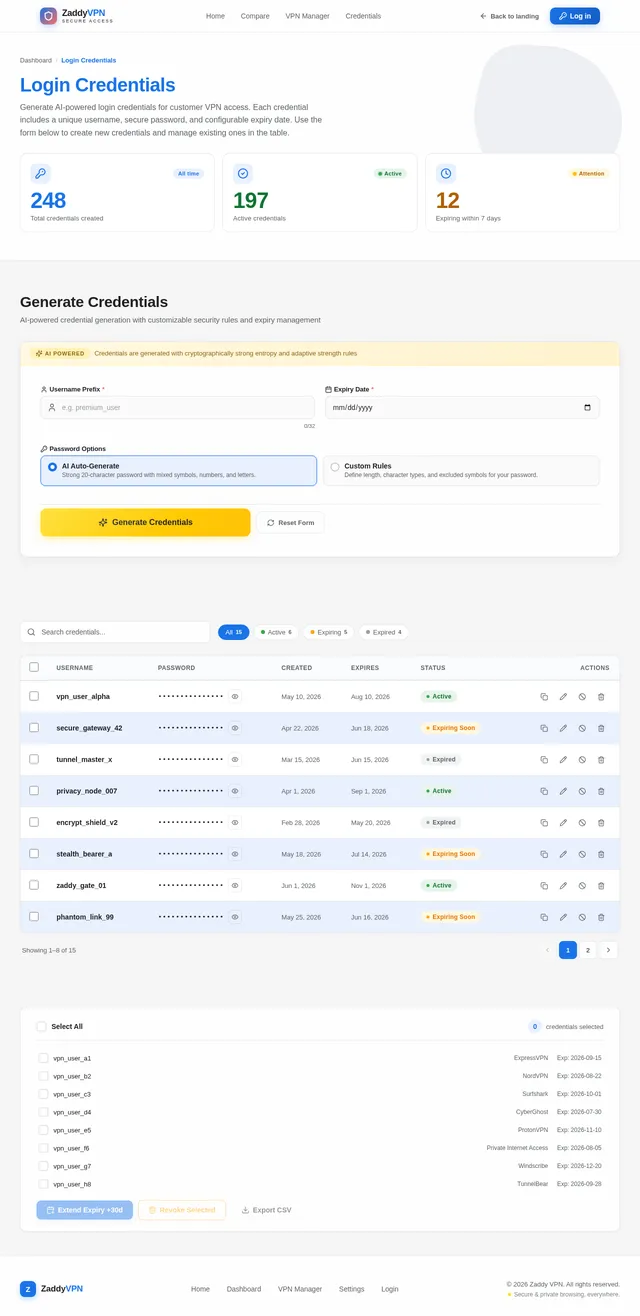Edit the vpn_user_alpha credential
The width and height of the screenshot is (640, 1316).
click(x=563, y=696)
